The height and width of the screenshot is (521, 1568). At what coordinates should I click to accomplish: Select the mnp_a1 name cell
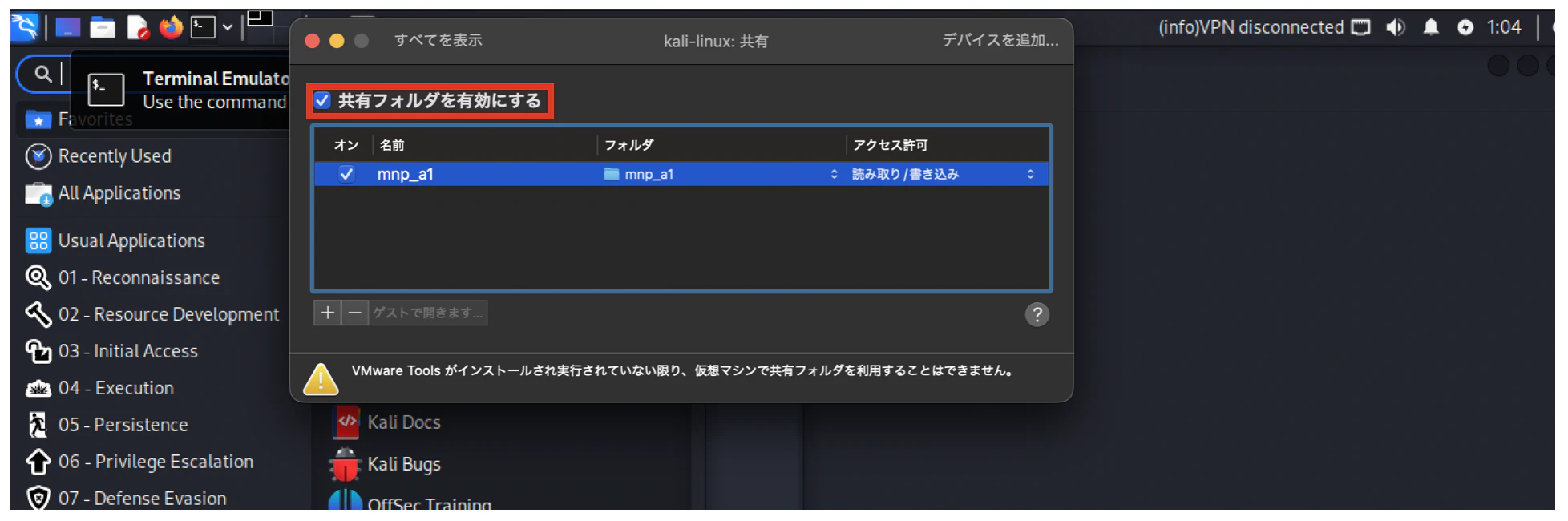click(x=405, y=174)
